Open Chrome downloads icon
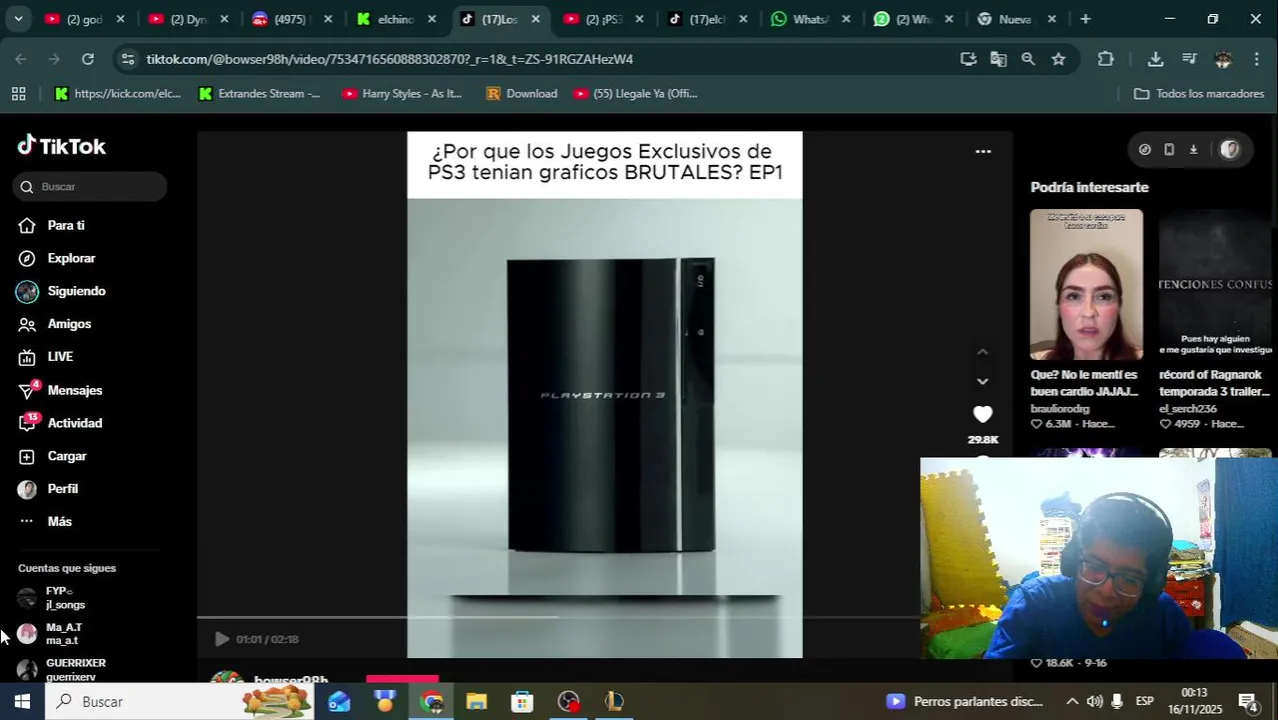 point(1155,59)
